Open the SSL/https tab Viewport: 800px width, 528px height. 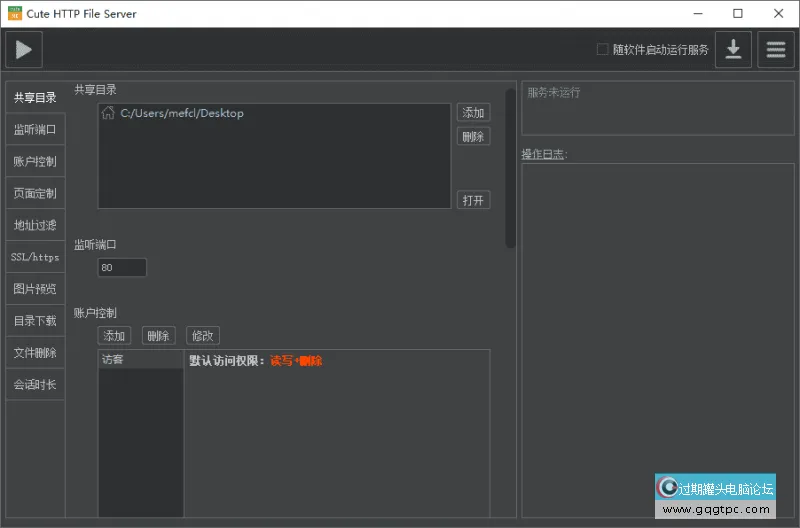click(35, 257)
